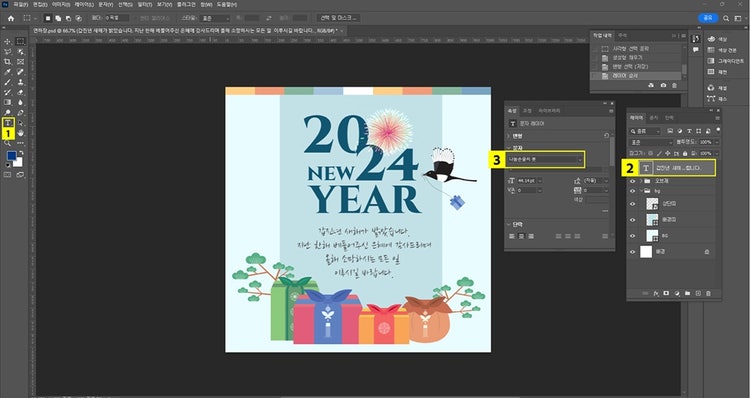750x398 pixels.
Task: Select the Gradient tool
Action: pyautogui.click(x=8, y=102)
